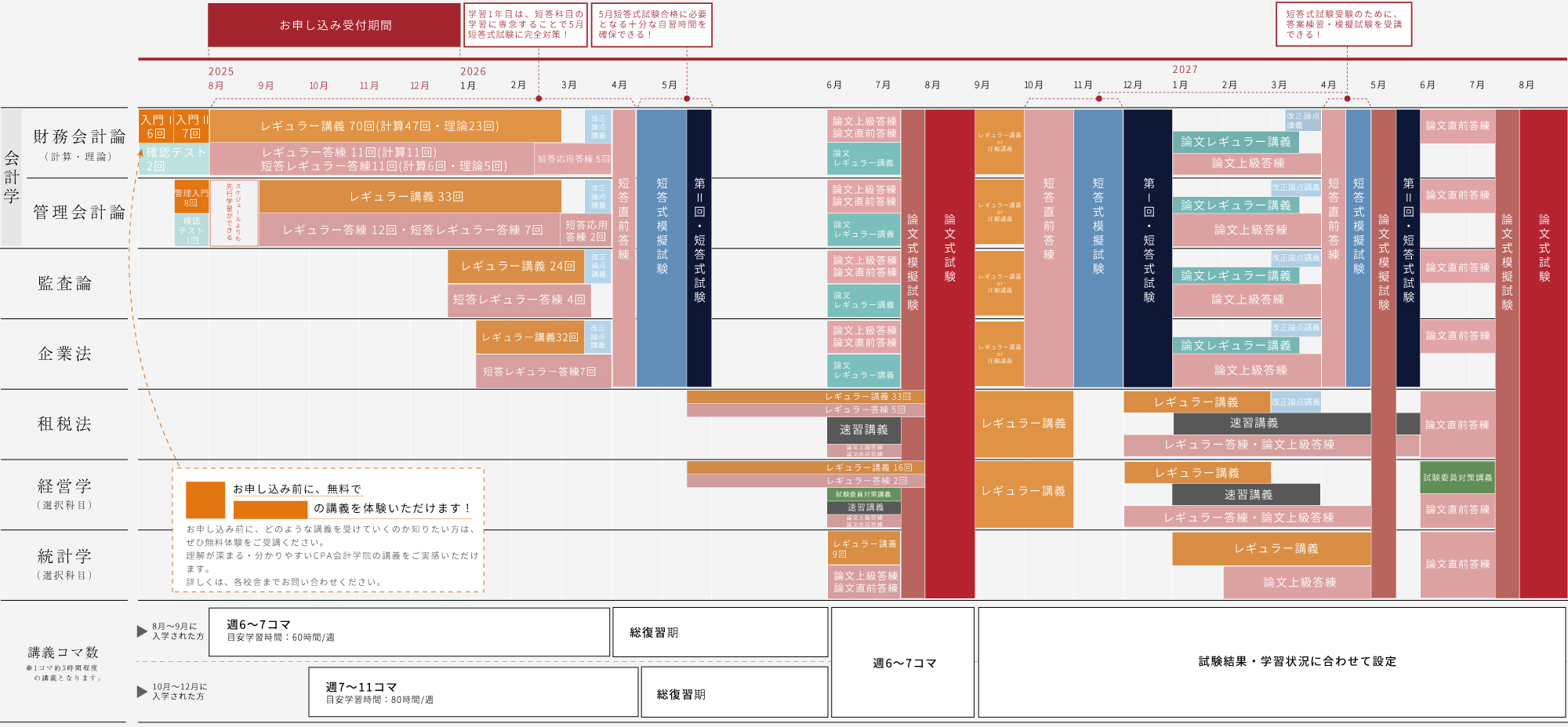Viewport: 1568px width, 727px height.
Task: Click the 週7〜11コマ study-load box
Action: 473,692
